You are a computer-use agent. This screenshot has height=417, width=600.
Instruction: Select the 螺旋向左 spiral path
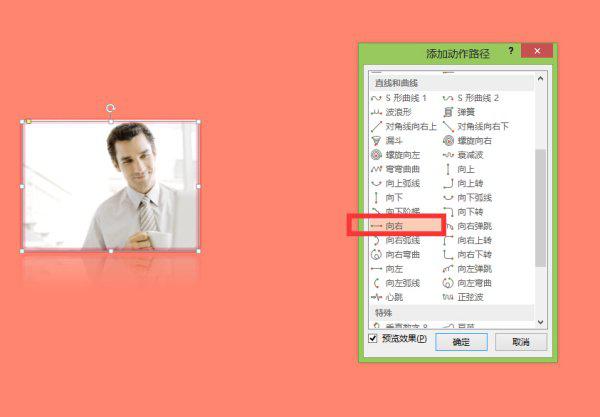click(400, 155)
